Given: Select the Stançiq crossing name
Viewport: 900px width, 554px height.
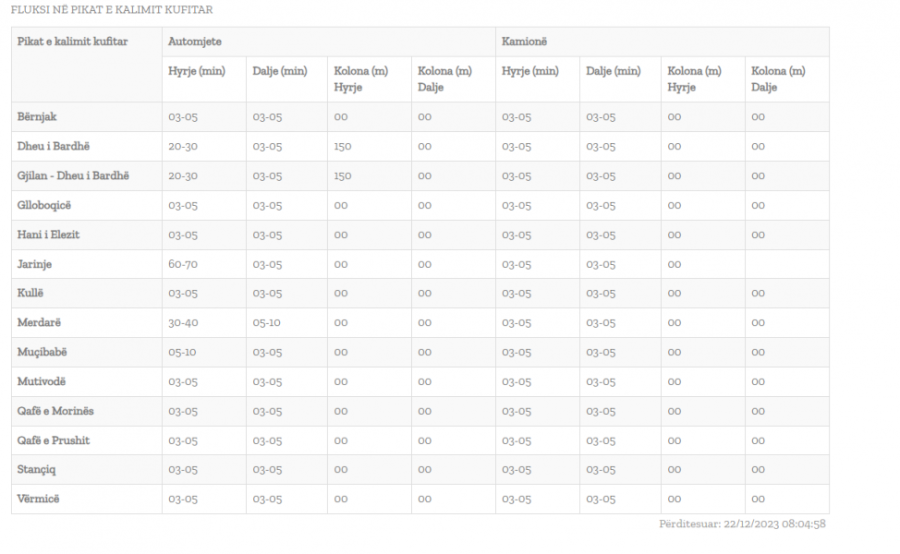Looking at the screenshot, I should pos(39,470).
